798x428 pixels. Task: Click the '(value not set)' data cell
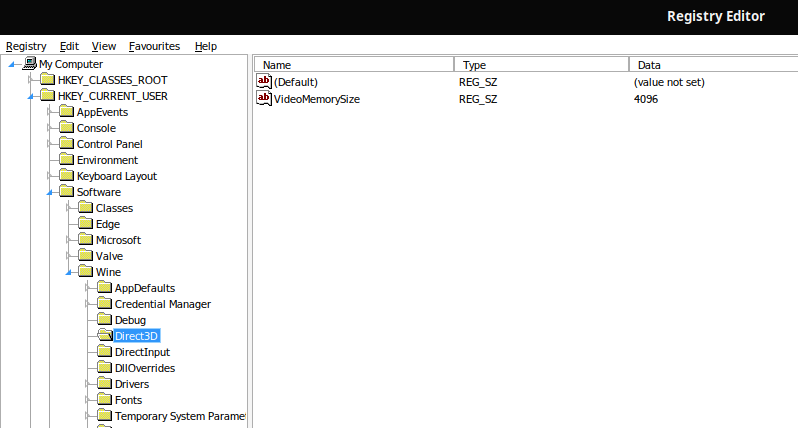click(669, 82)
